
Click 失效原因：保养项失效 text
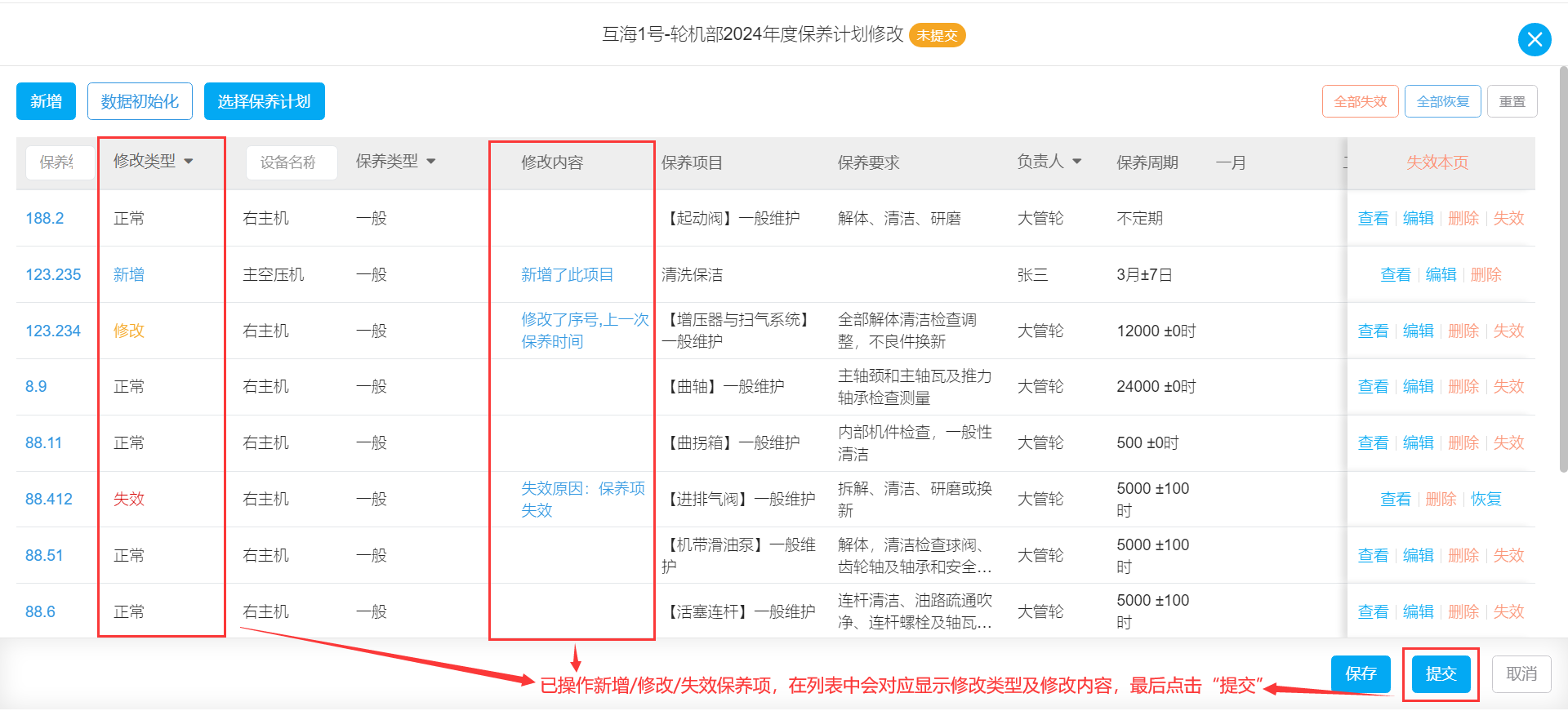(583, 499)
